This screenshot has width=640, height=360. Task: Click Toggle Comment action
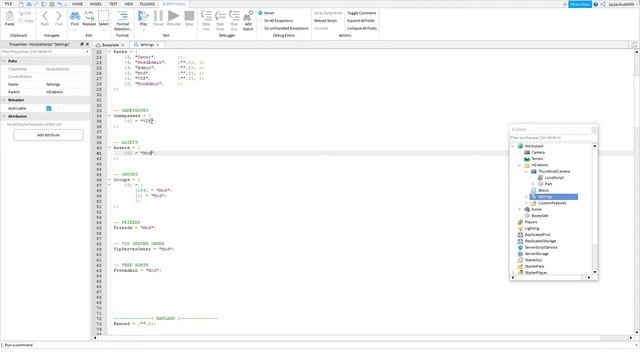point(361,13)
